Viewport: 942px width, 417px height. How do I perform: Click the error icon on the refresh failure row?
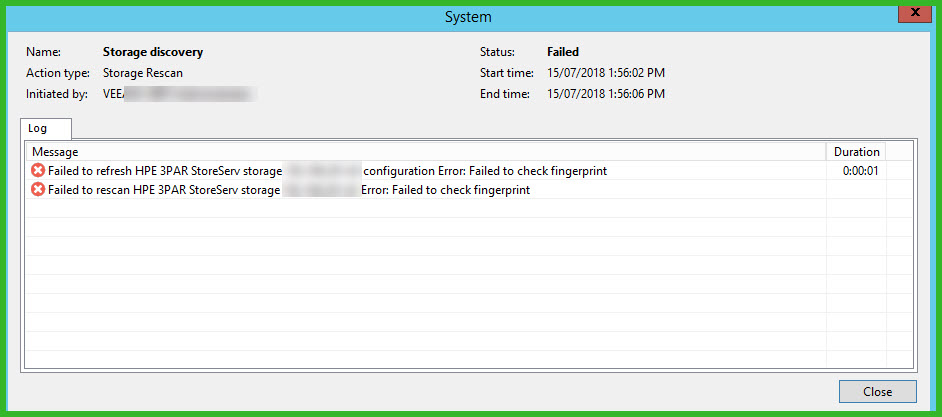point(38,171)
